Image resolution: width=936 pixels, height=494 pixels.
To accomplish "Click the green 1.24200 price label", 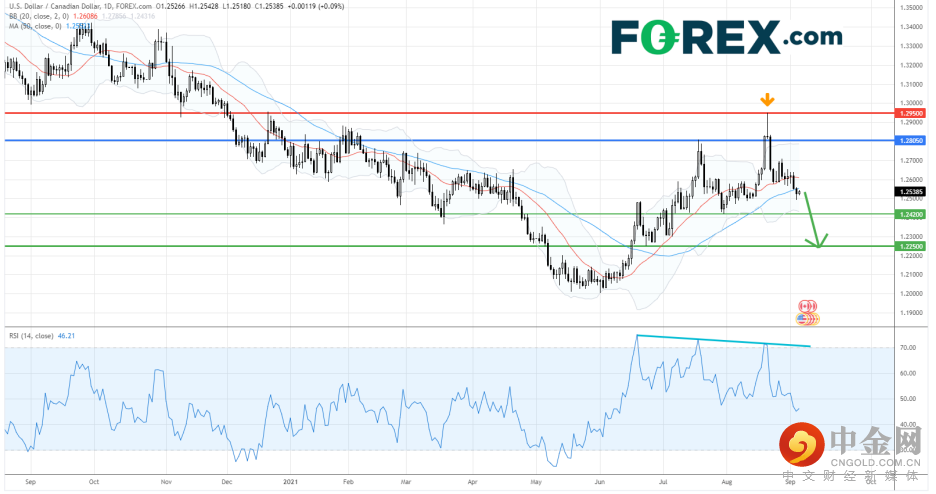I will click(x=911, y=214).
